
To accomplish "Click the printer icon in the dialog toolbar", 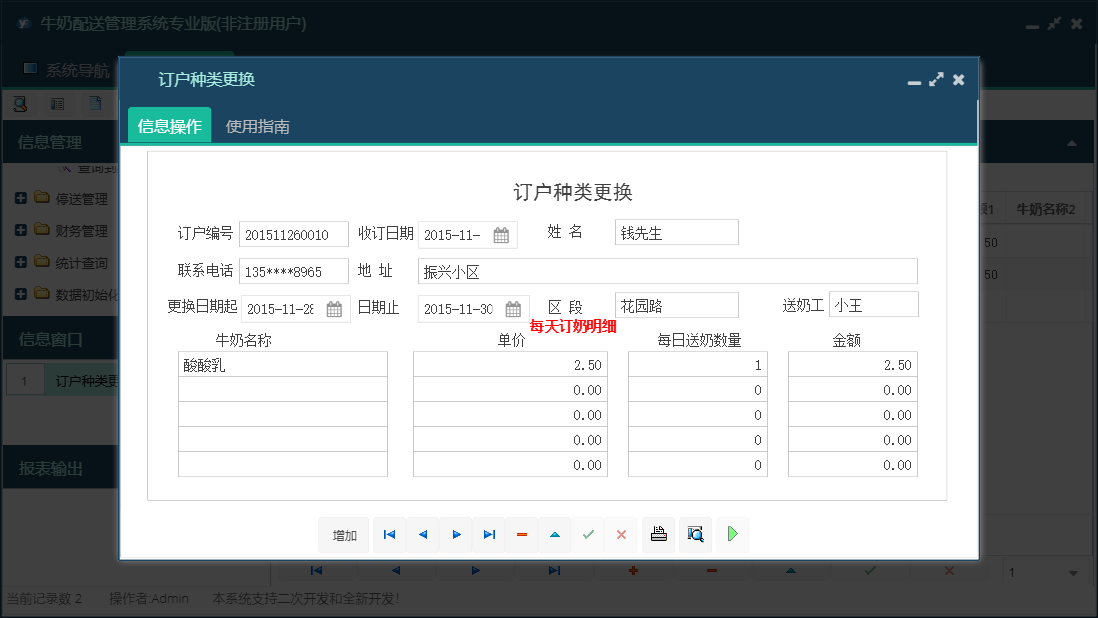I will pyautogui.click(x=658, y=535).
